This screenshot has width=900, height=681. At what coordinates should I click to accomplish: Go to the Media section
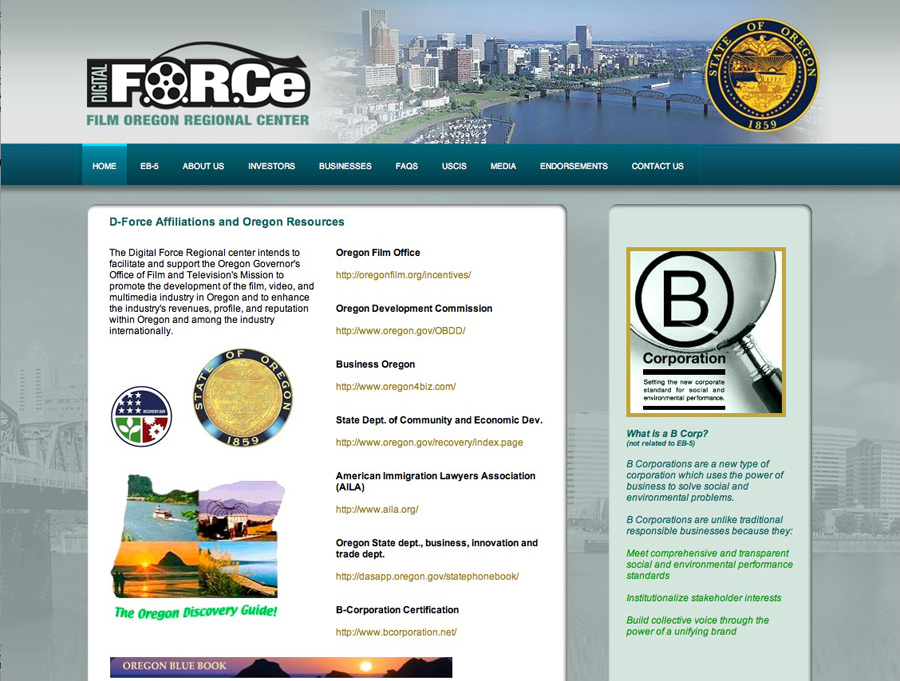[x=503, y=166]
